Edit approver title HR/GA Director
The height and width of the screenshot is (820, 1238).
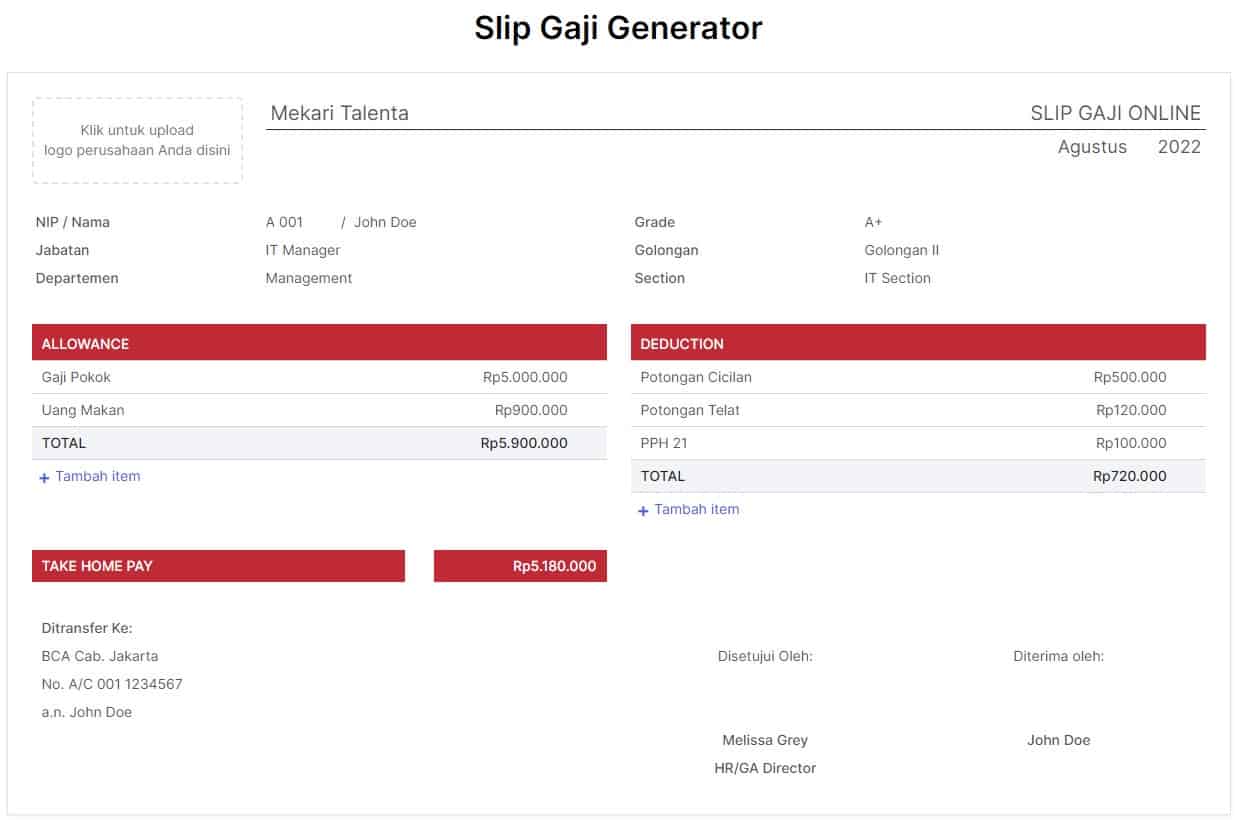click(x=765, y=768)
